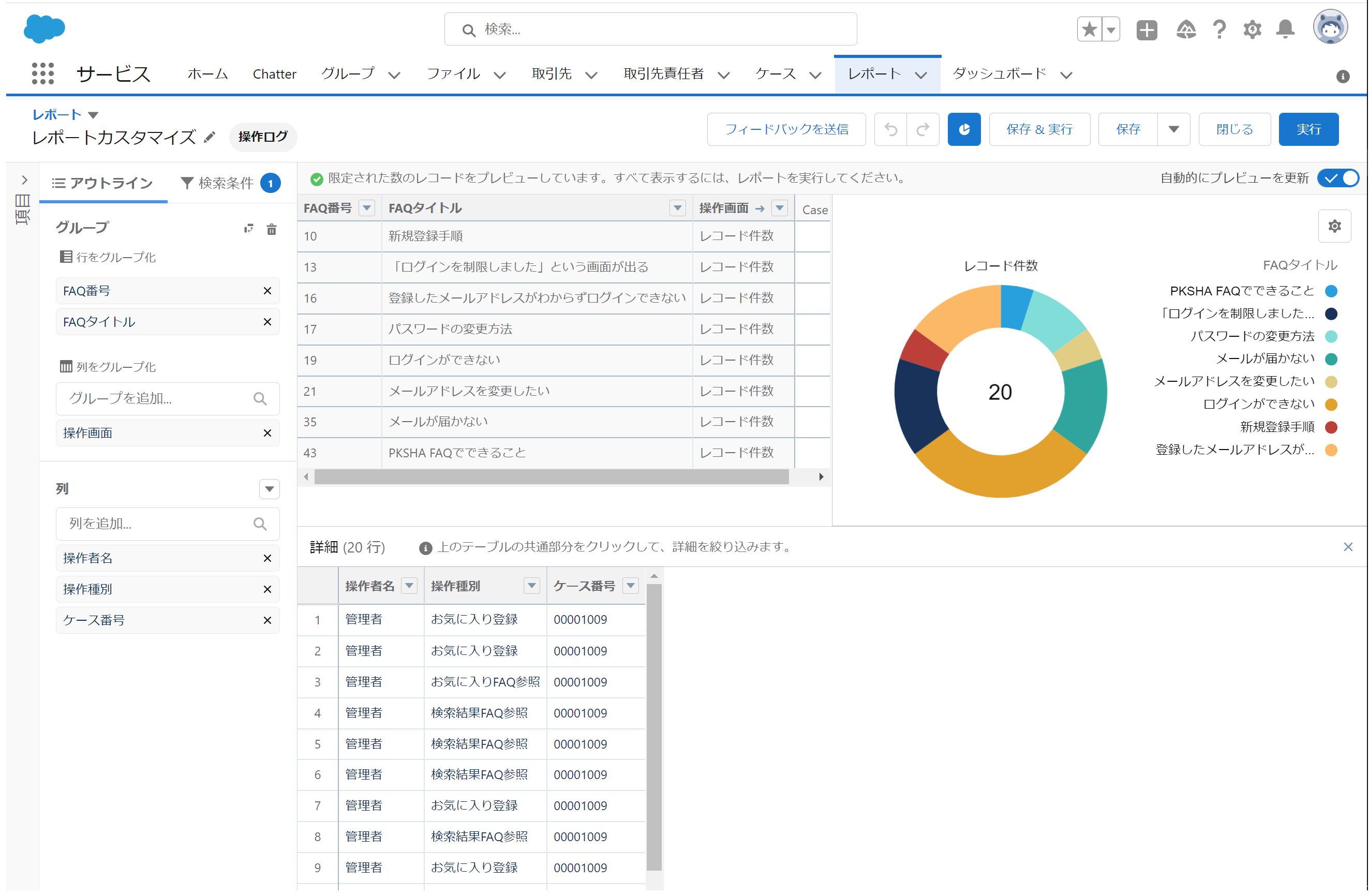Remove FAQ番号 row grouping

point(267,291)
